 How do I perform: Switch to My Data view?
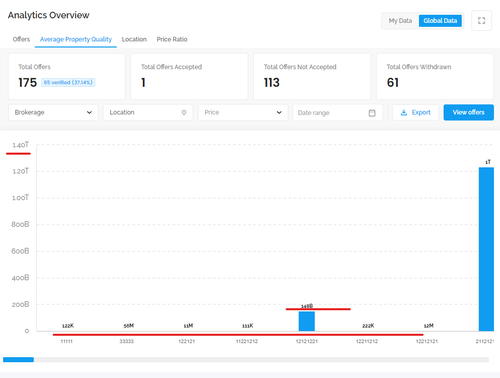click(400, 21)
